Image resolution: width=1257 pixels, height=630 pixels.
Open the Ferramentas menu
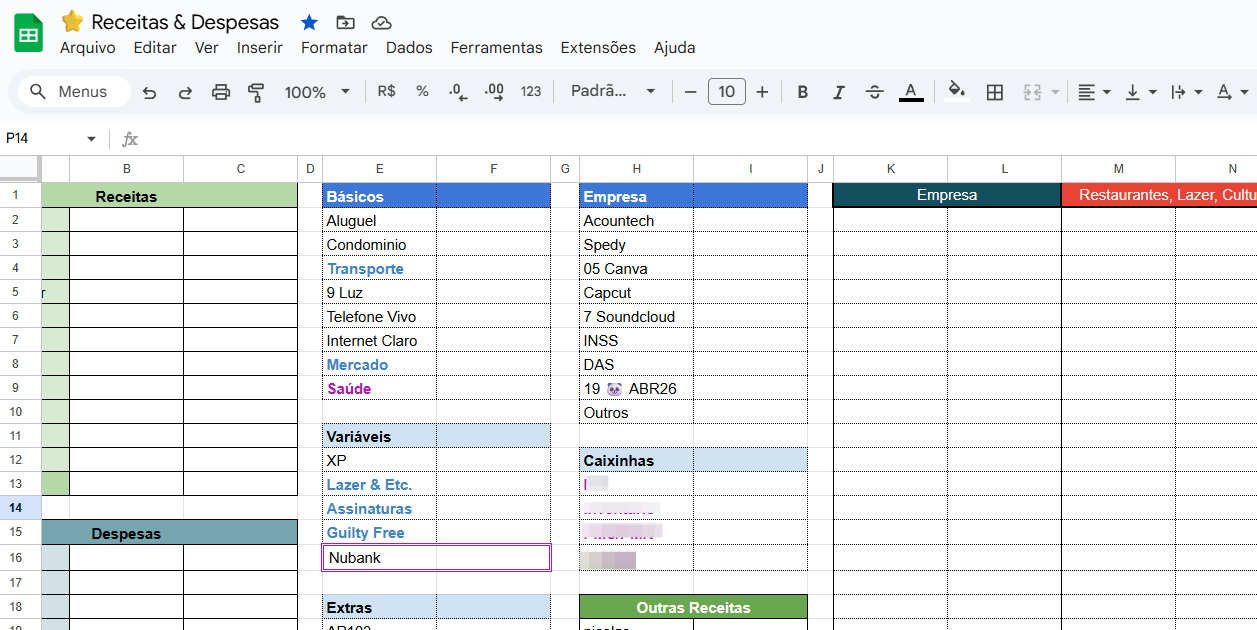(496, 48)
